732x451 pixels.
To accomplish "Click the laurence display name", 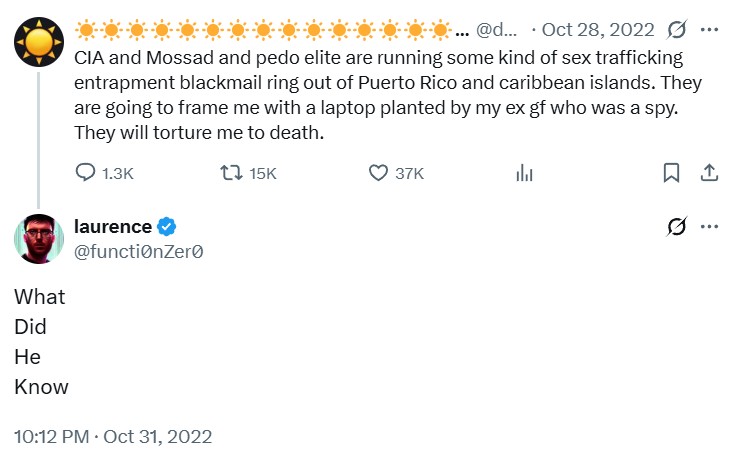I will click(112, 227).
